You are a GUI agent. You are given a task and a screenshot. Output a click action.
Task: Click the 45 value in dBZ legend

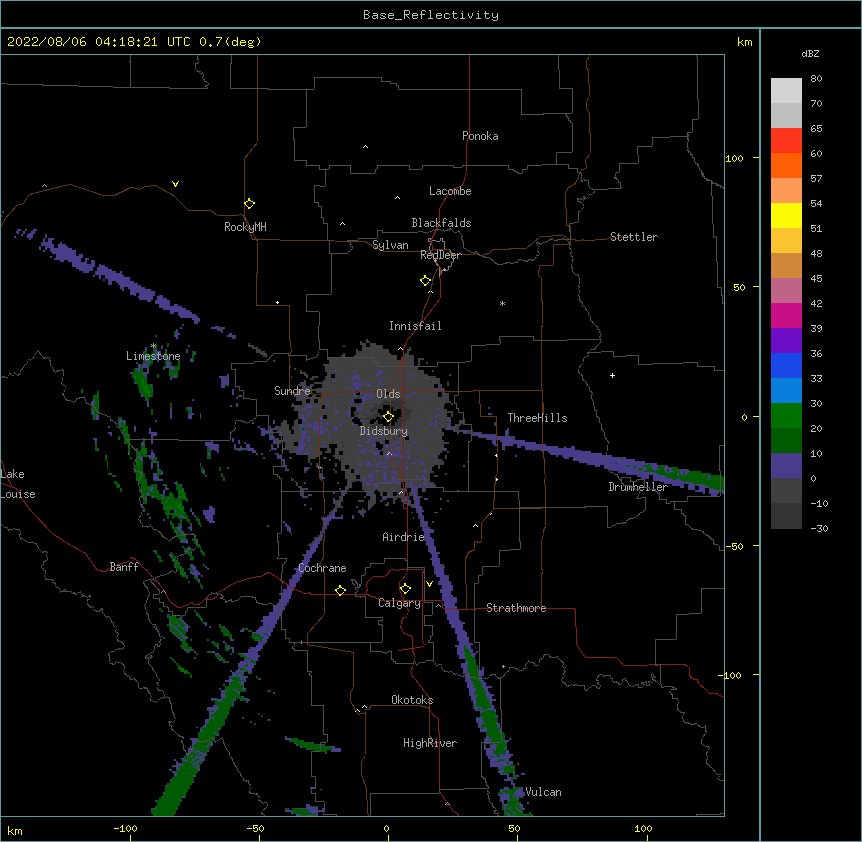[816, 279]
